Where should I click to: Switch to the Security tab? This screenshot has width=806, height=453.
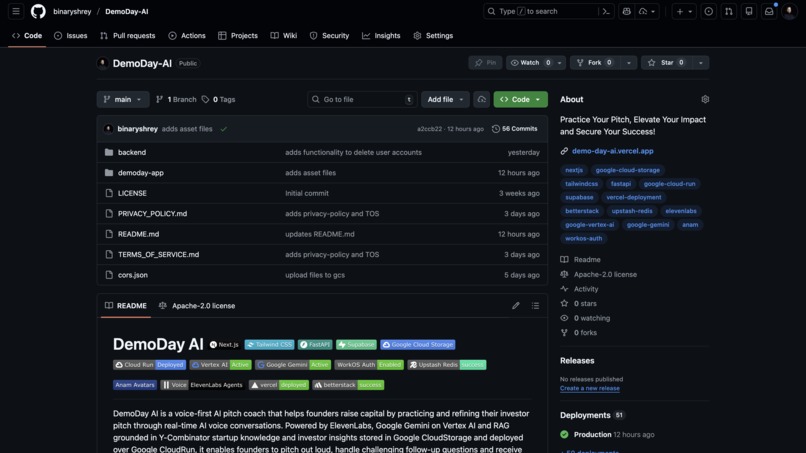[329, 35]
